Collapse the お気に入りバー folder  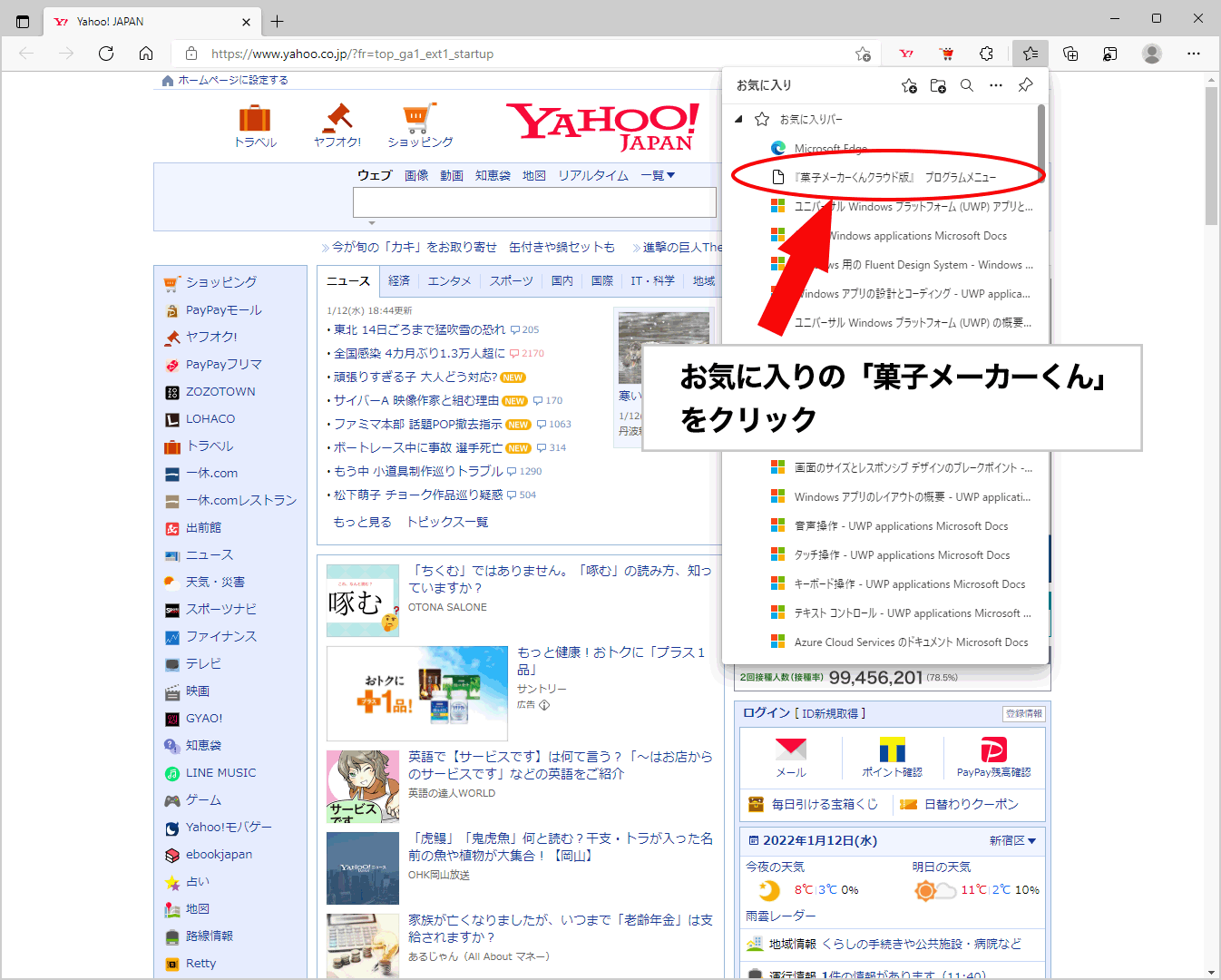pos(738,119)
